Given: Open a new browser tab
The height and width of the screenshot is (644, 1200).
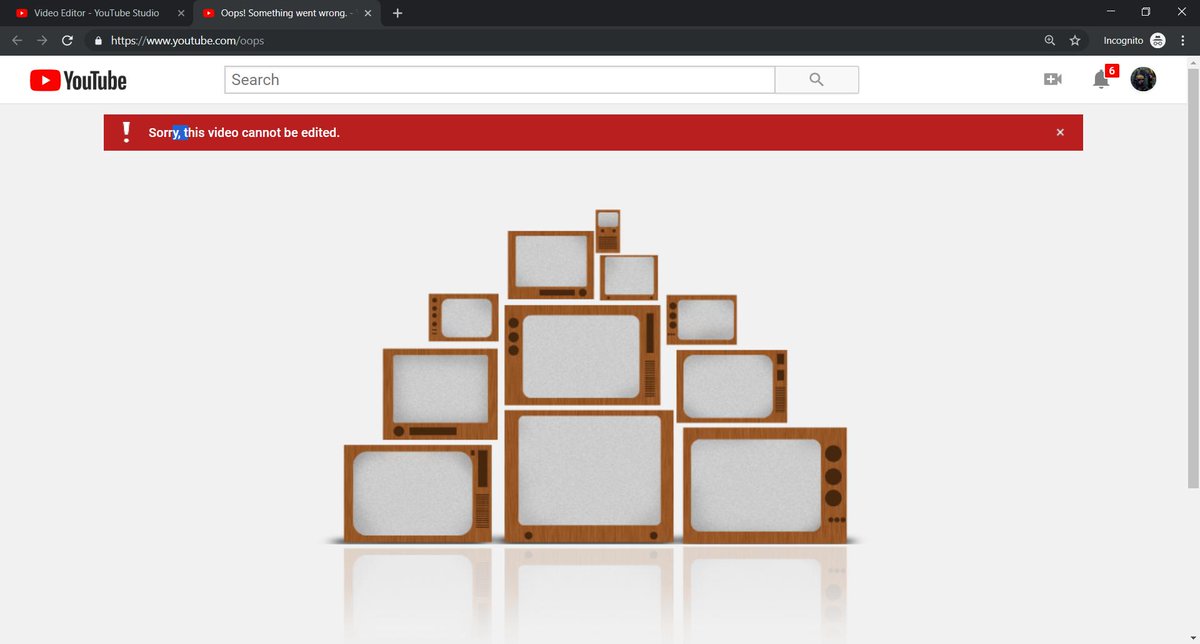Looking at the screenshot, I should 397,13.
